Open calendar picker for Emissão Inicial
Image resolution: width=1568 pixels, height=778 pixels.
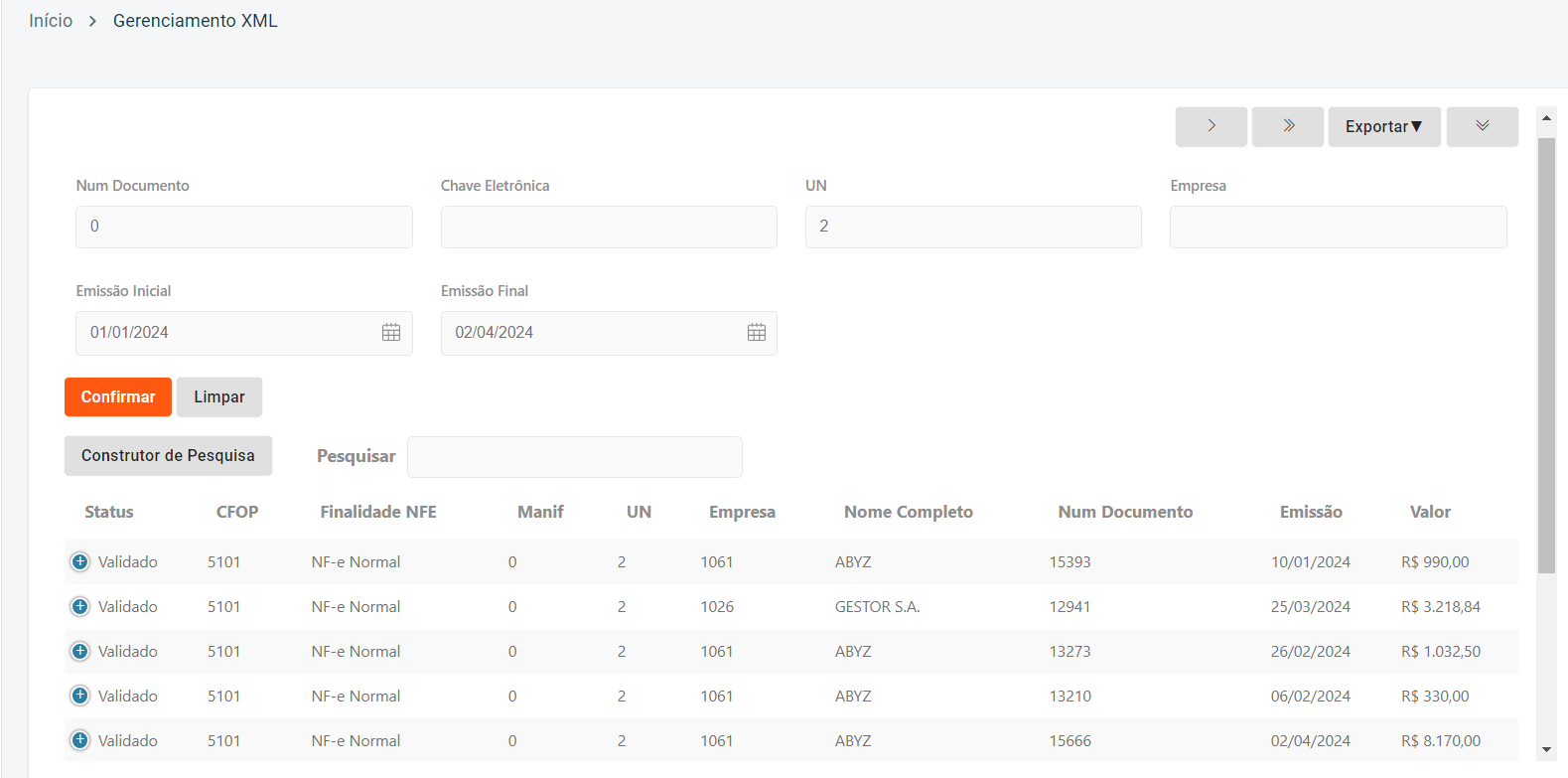click(x=391, y=333)
